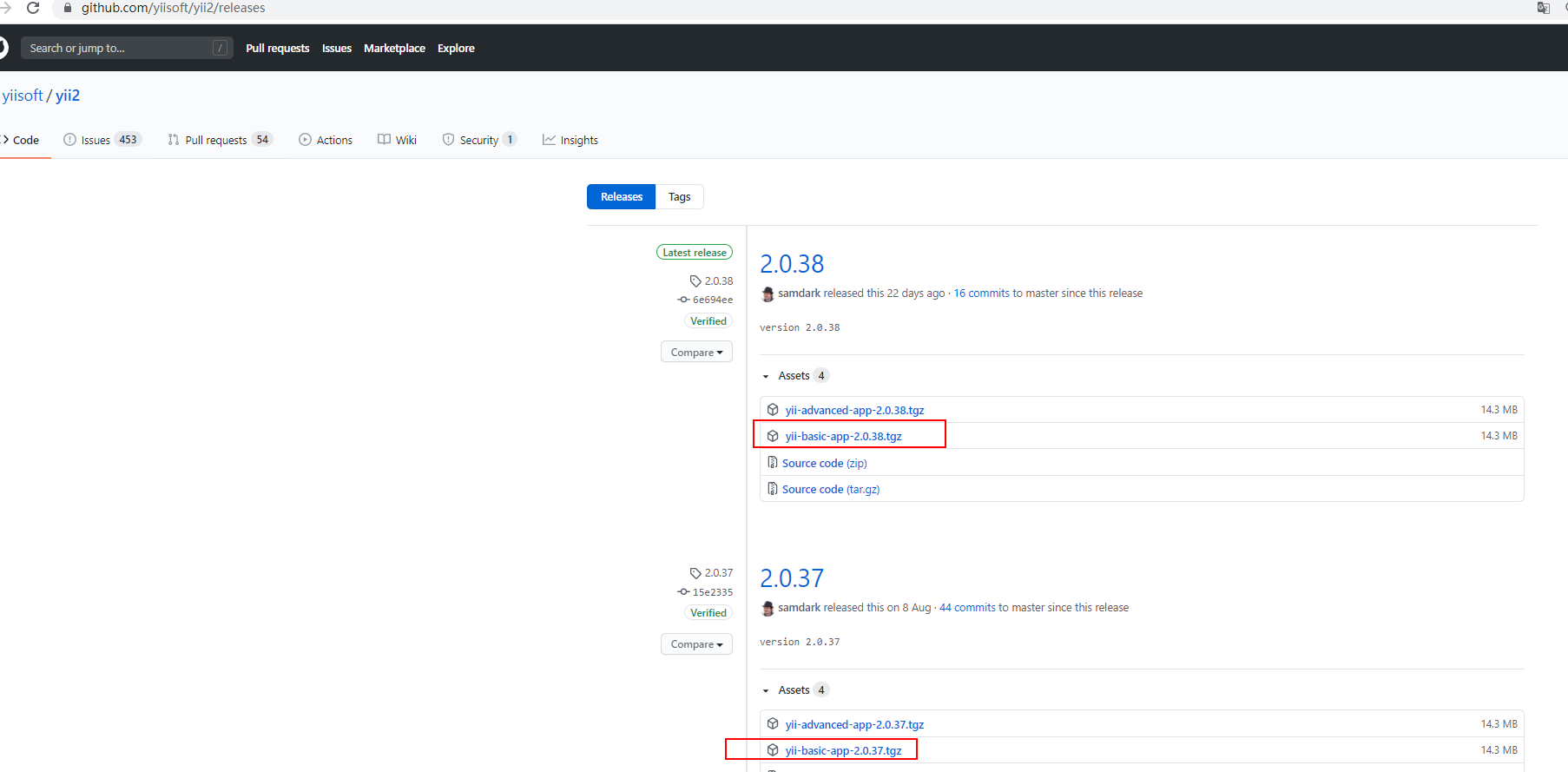Image resolution: width=1568 pixels, height=772 pixels.
Task: Download yii-advanced-app-2.0.38.tgz
Action: click(855, 410)
